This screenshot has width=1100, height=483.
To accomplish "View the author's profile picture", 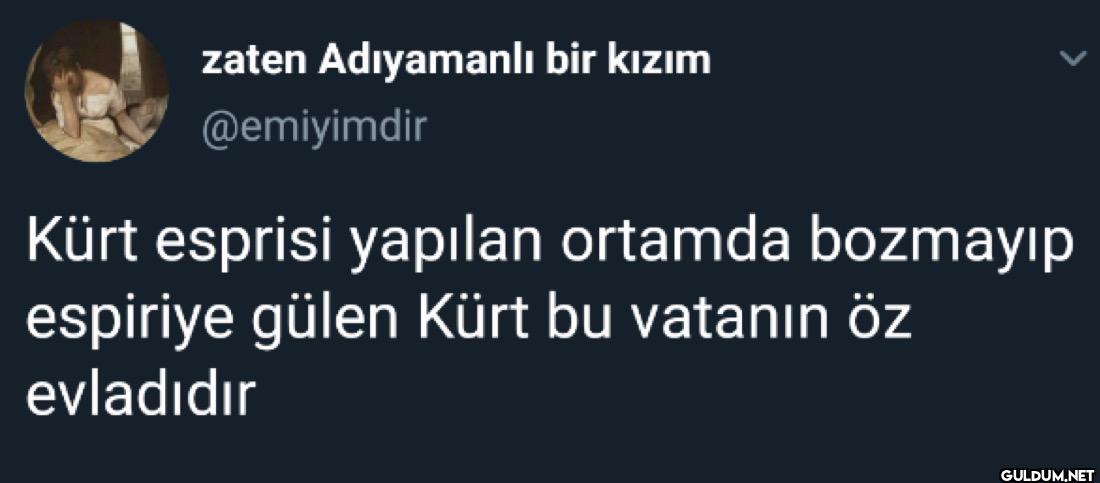I will [x=97, y=91].
